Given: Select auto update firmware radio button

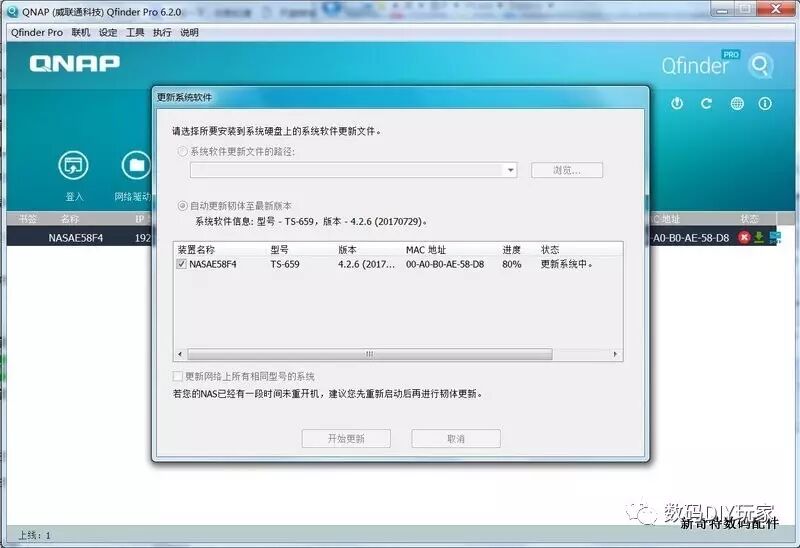Looking at the screenshot, I should (182, 206).
